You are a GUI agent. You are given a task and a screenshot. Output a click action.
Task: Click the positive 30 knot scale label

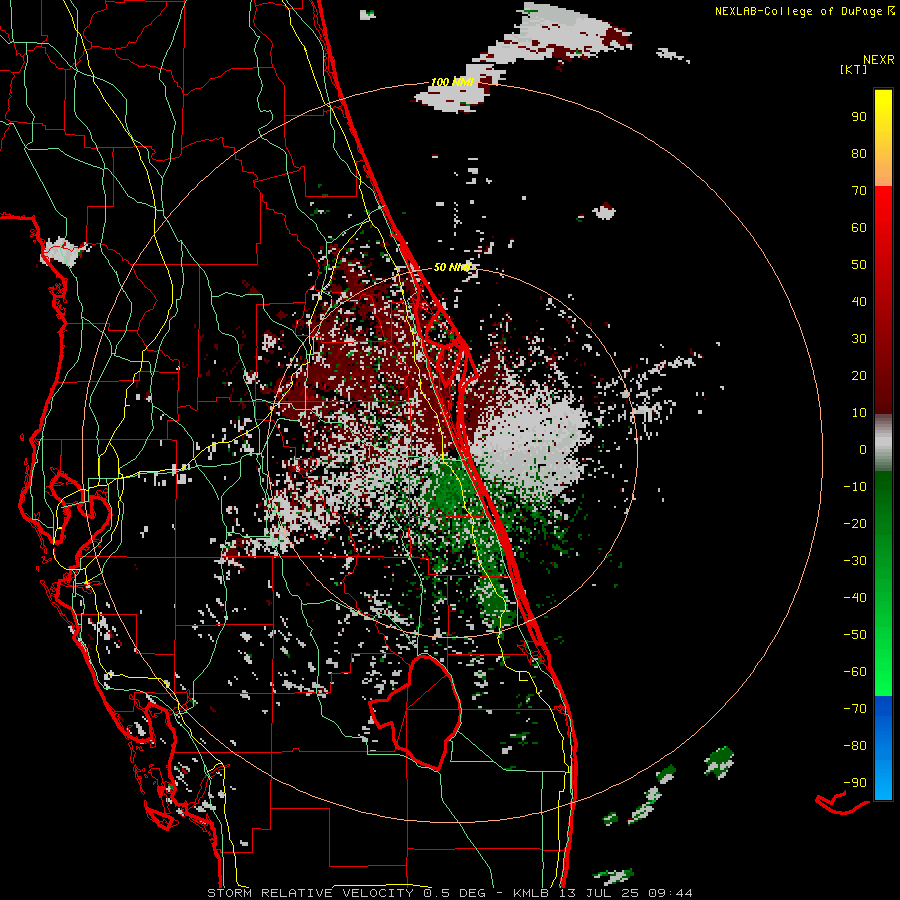tap(859, 339)
